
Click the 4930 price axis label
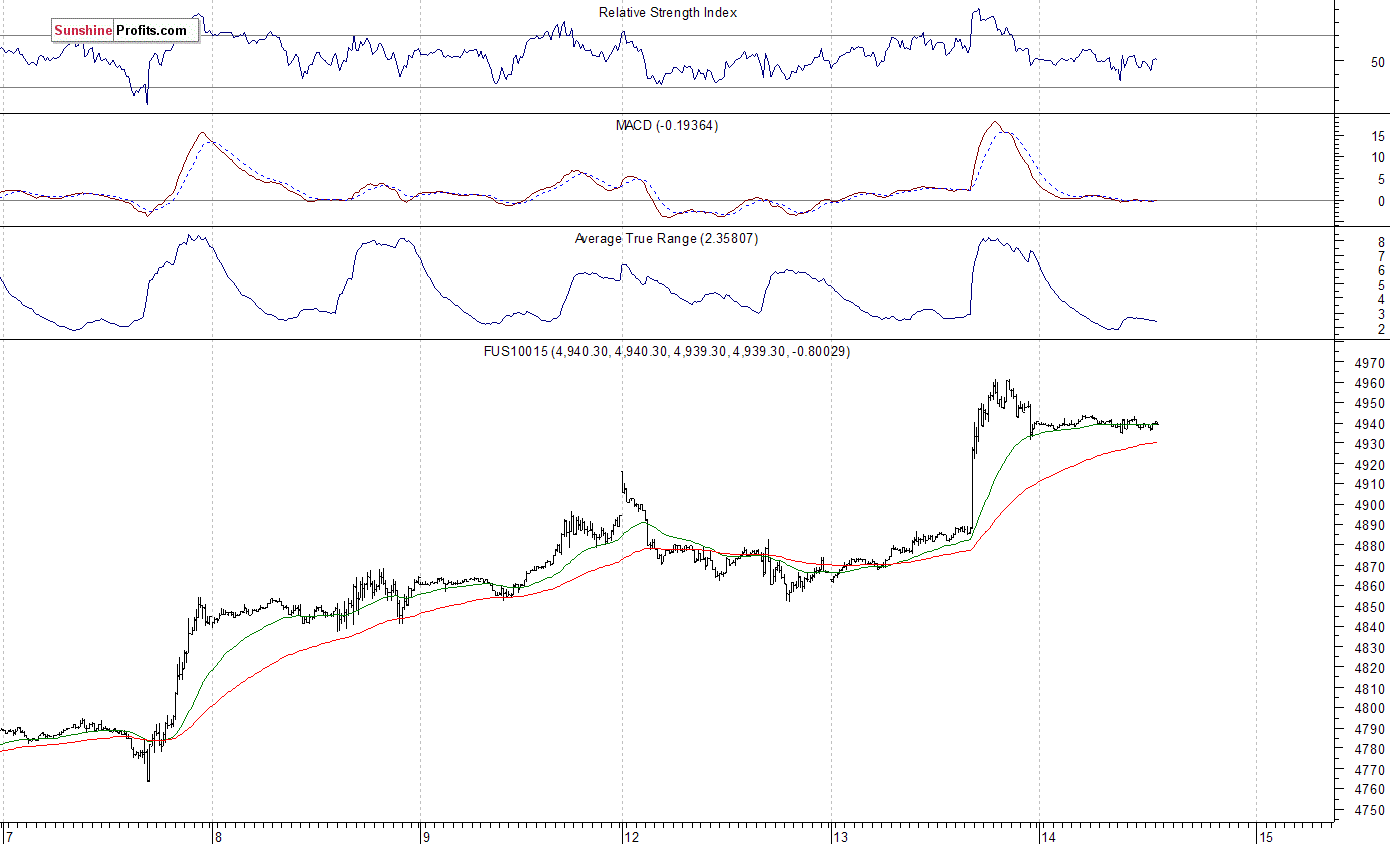coord(1371,444)
